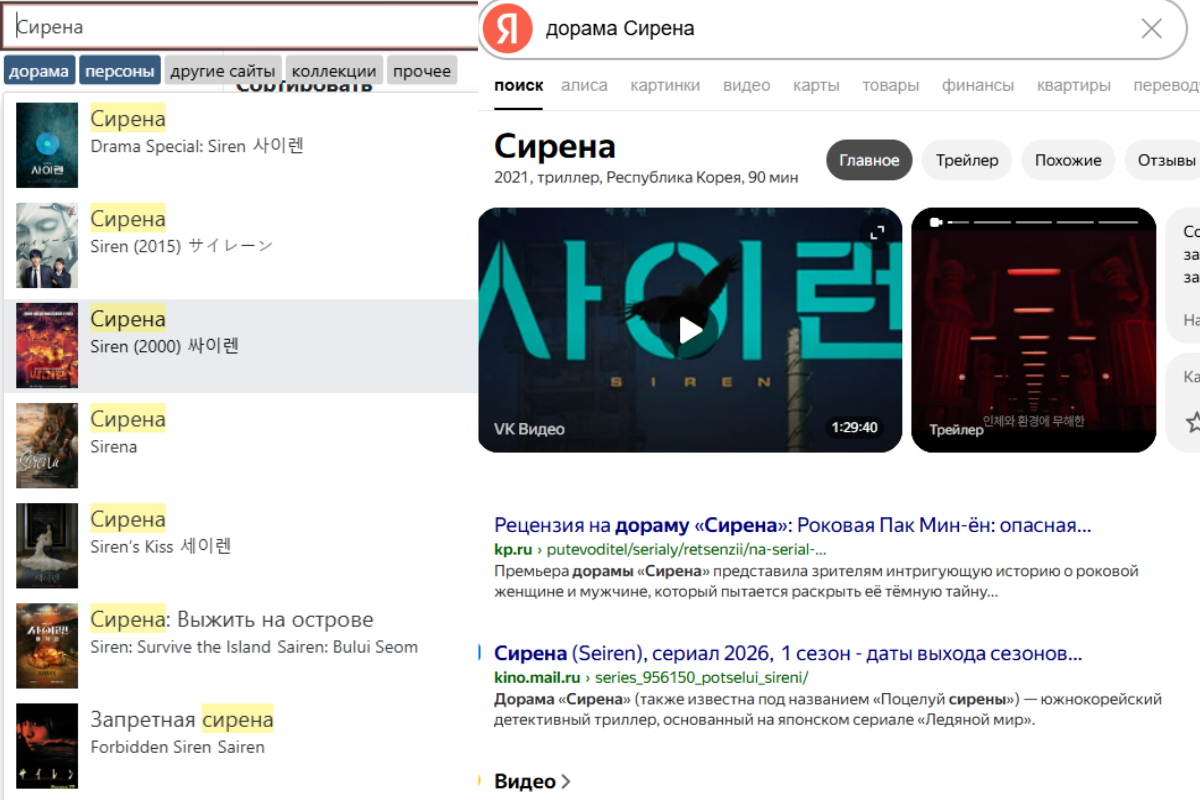
Task: Click poster thumbnail of Siren's Kiss
Action: (x=47, y=545)
